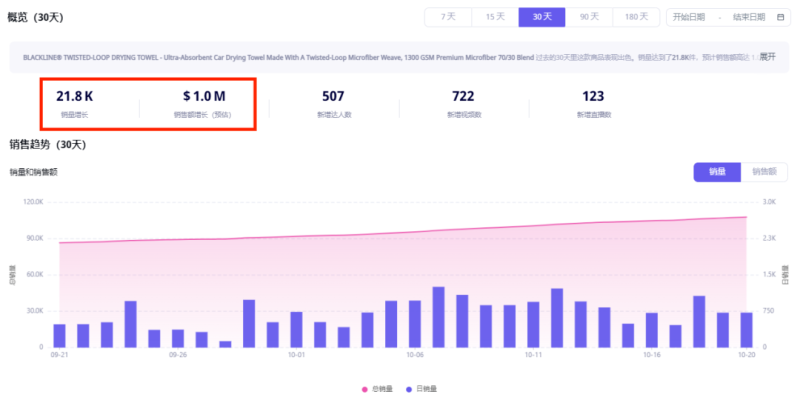Image resolution: width=800 pixels, height=400 pixels.
Task: Switch the chart to 销量 view
Action: point(717,172)
